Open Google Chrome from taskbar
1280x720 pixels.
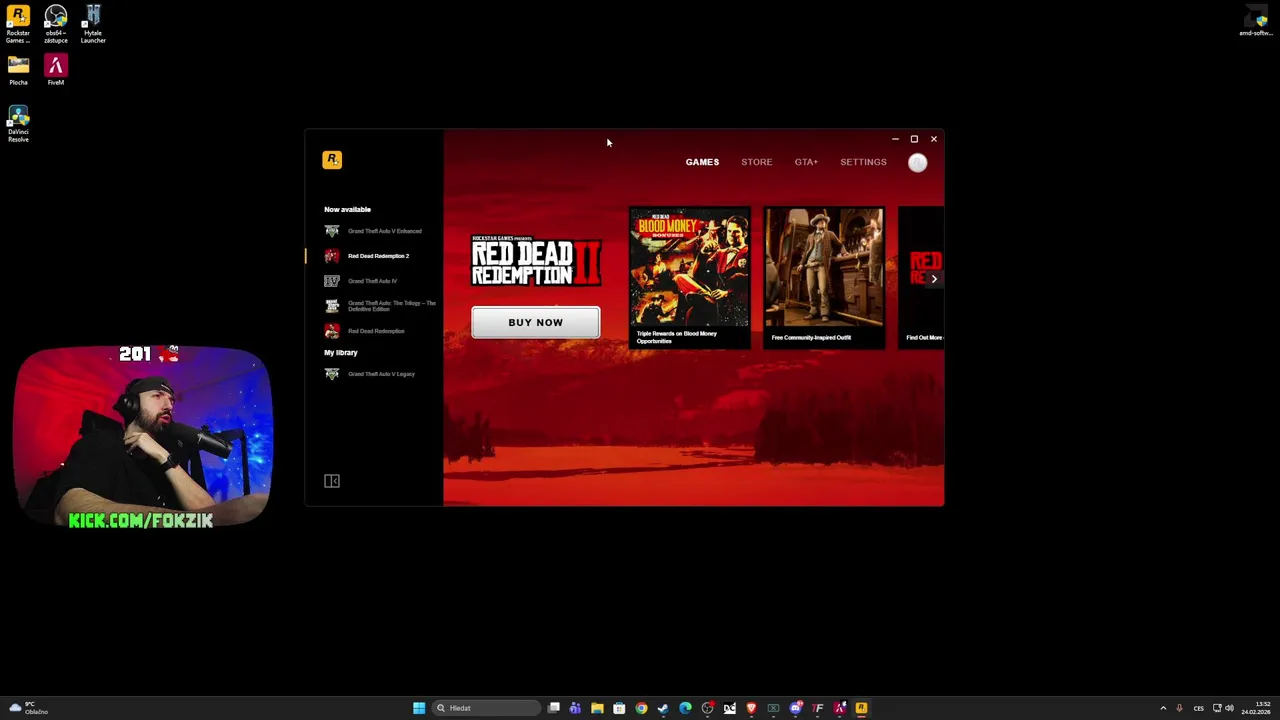tap(641, 708)
